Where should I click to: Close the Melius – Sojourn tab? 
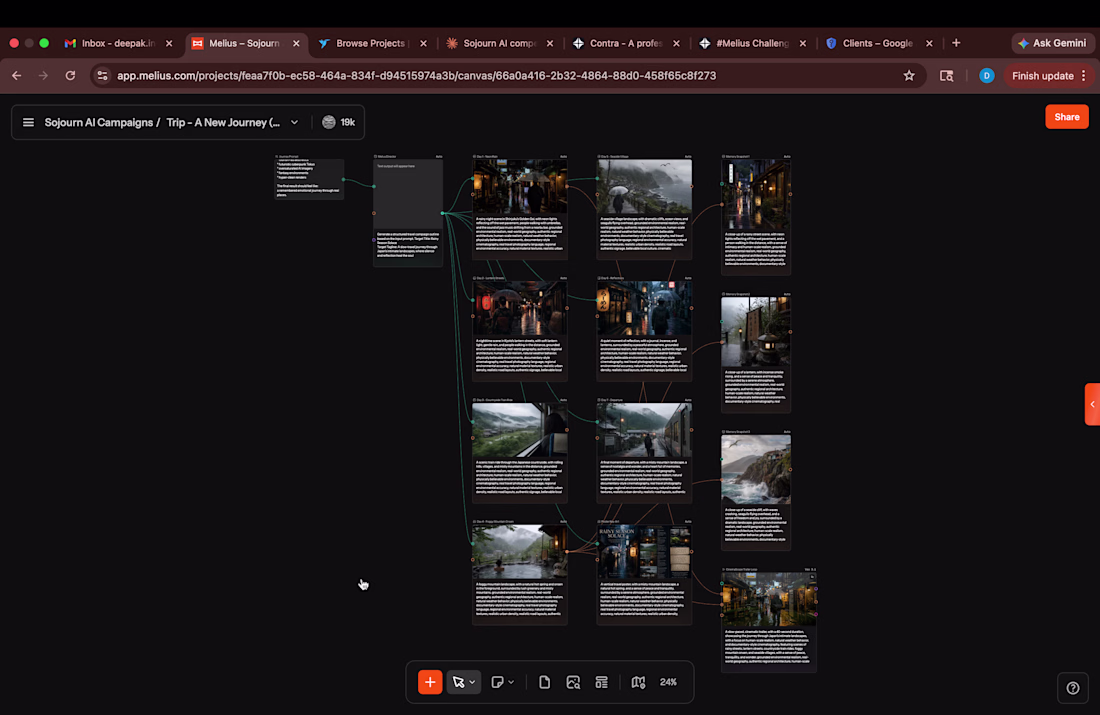296,43
